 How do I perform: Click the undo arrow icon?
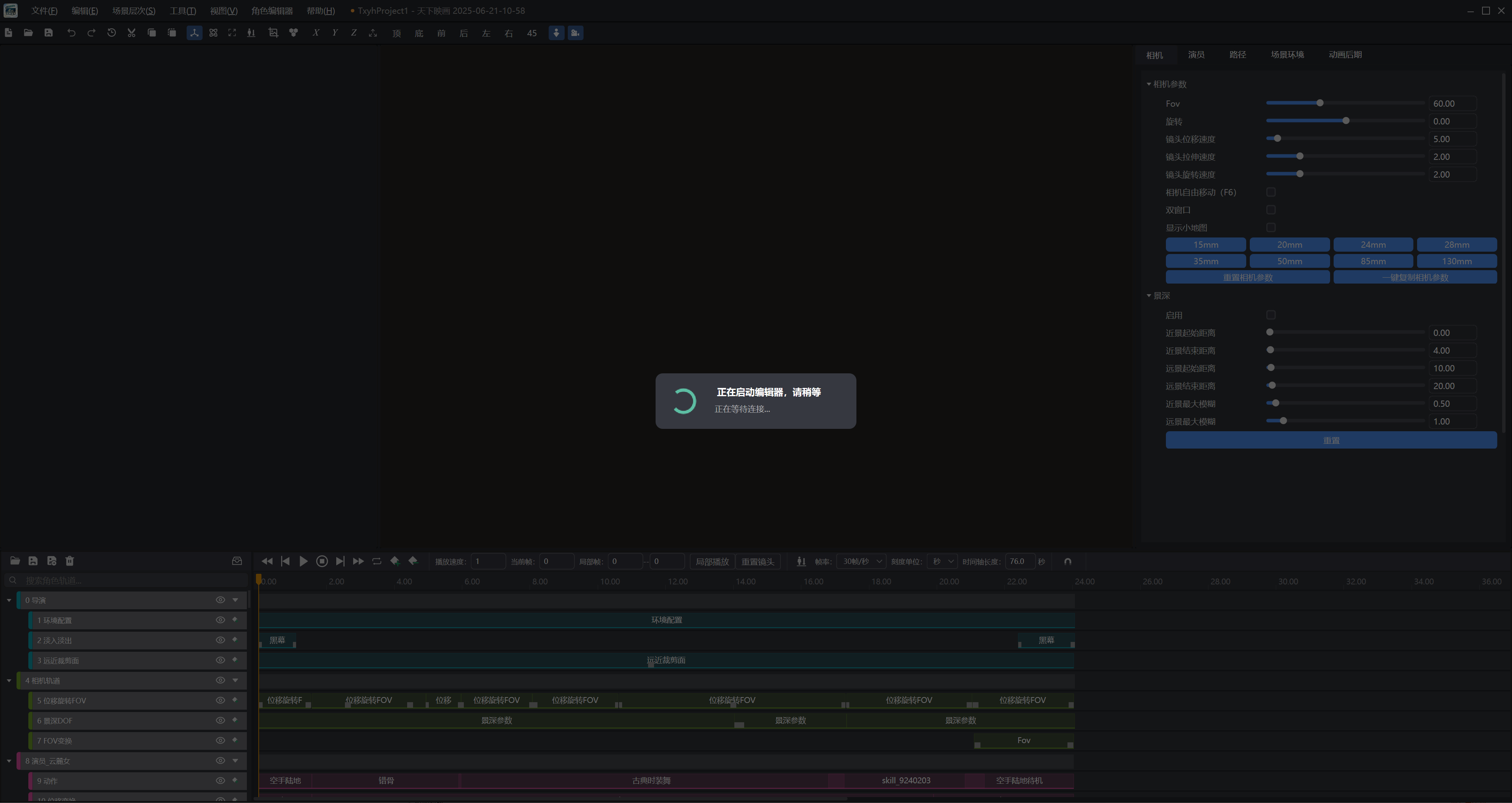coord(71,33)
